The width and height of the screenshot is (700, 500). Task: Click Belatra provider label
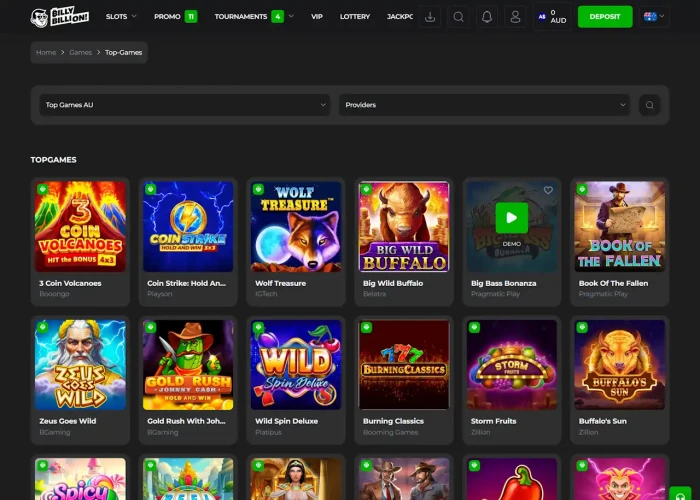coord(374,294)
